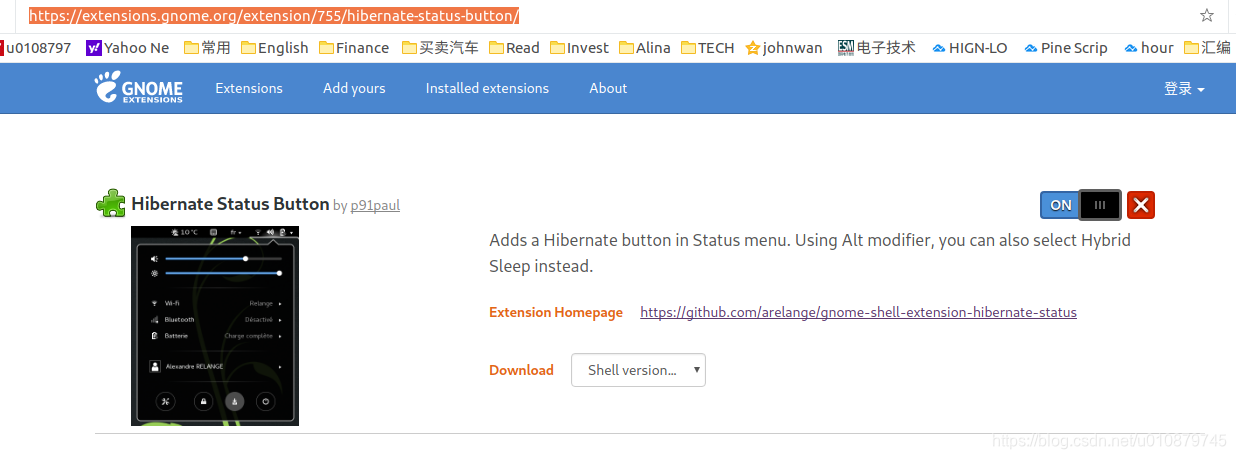Toggle the Hibernate extension ON/OFF switch
Image resolution: width=1236 pixels, height=459 pixels.
tap(1081, 205)
